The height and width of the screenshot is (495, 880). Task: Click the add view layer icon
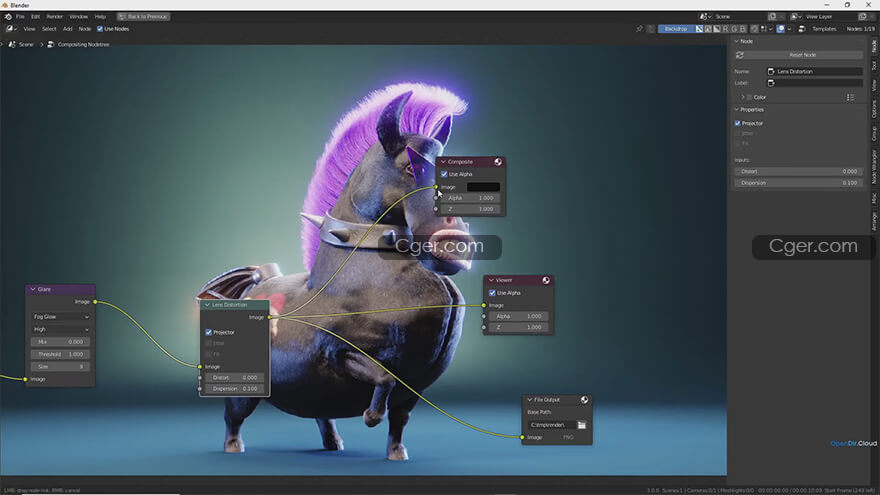pyautogui.click(x=863, y=17)
